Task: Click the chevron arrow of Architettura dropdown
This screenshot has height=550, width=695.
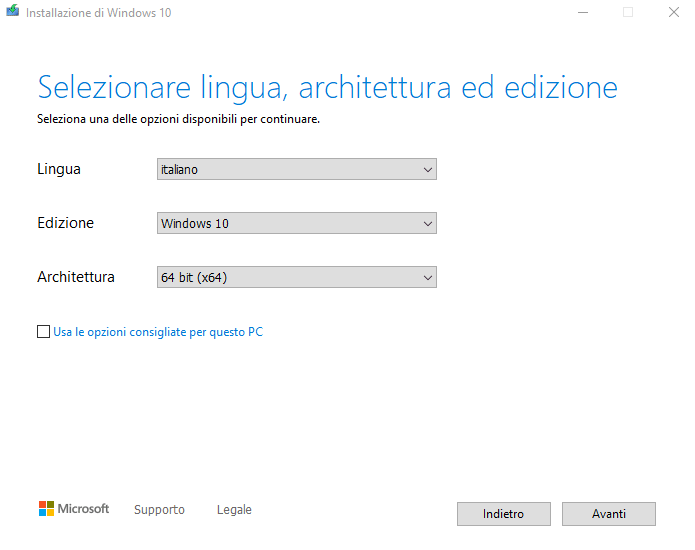Action: tap(428, 278)
